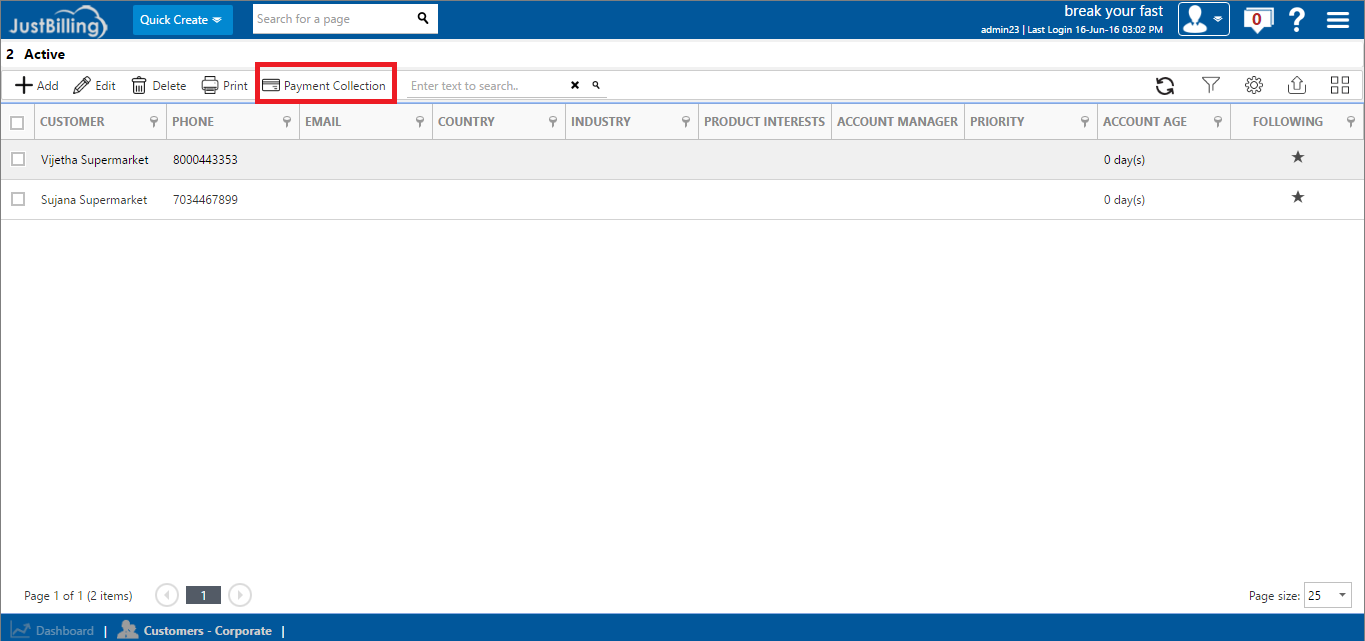Sort by the EMAIL column header
The width and height of the screenshot is (1365, 641).
tap(323, 122)
